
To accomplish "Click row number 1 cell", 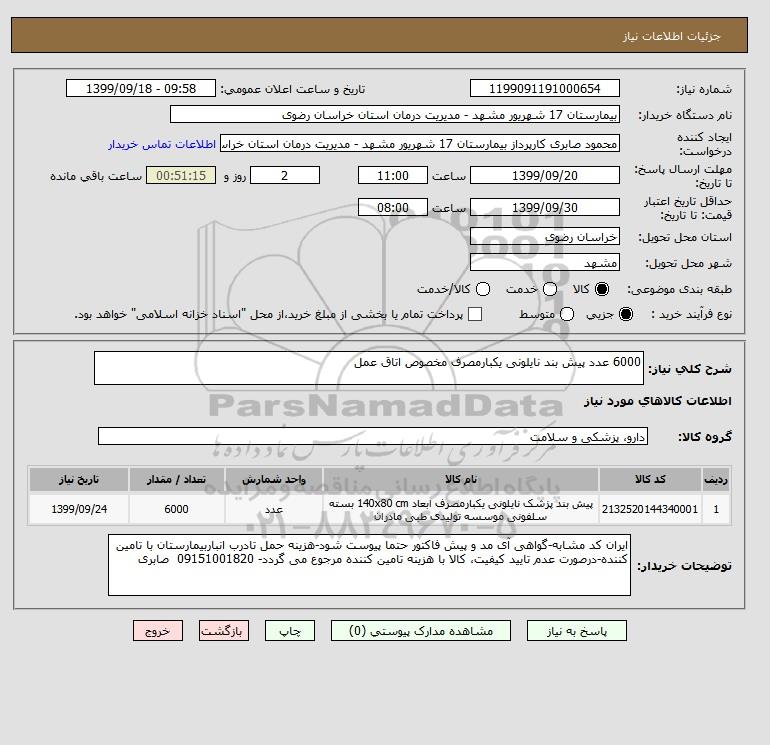I will 716,509.
